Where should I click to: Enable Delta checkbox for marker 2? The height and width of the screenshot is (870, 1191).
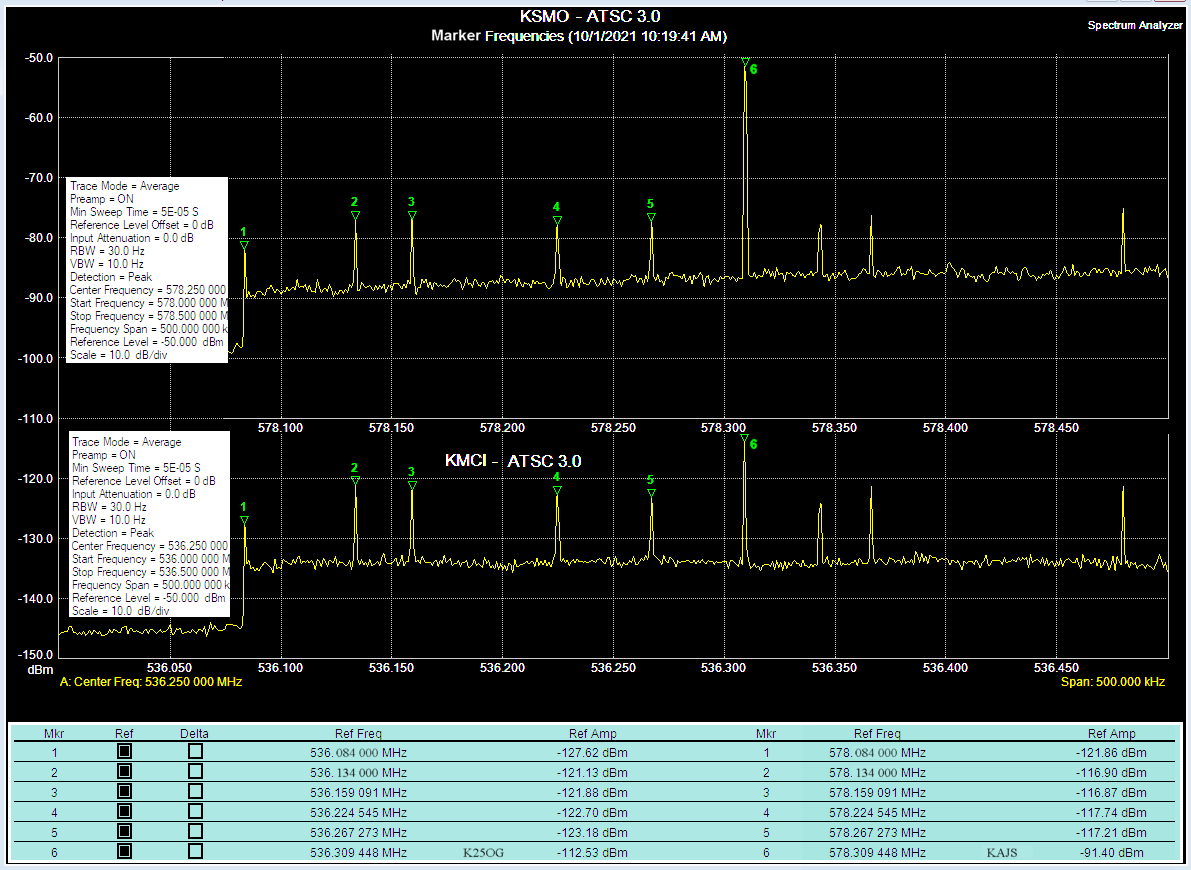pyautogui.click(x=195, y=771)
